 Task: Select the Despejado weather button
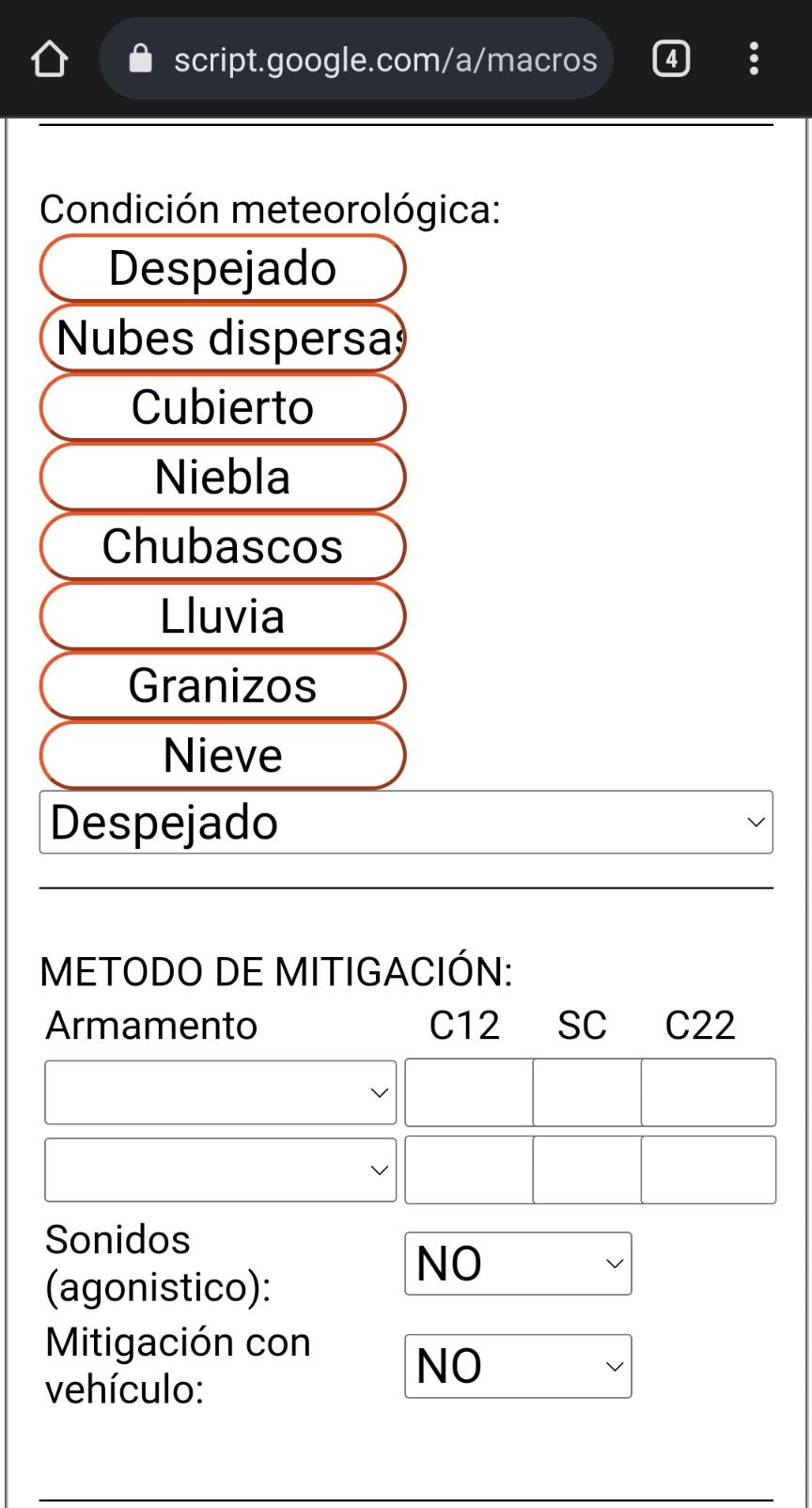(223, 268)
